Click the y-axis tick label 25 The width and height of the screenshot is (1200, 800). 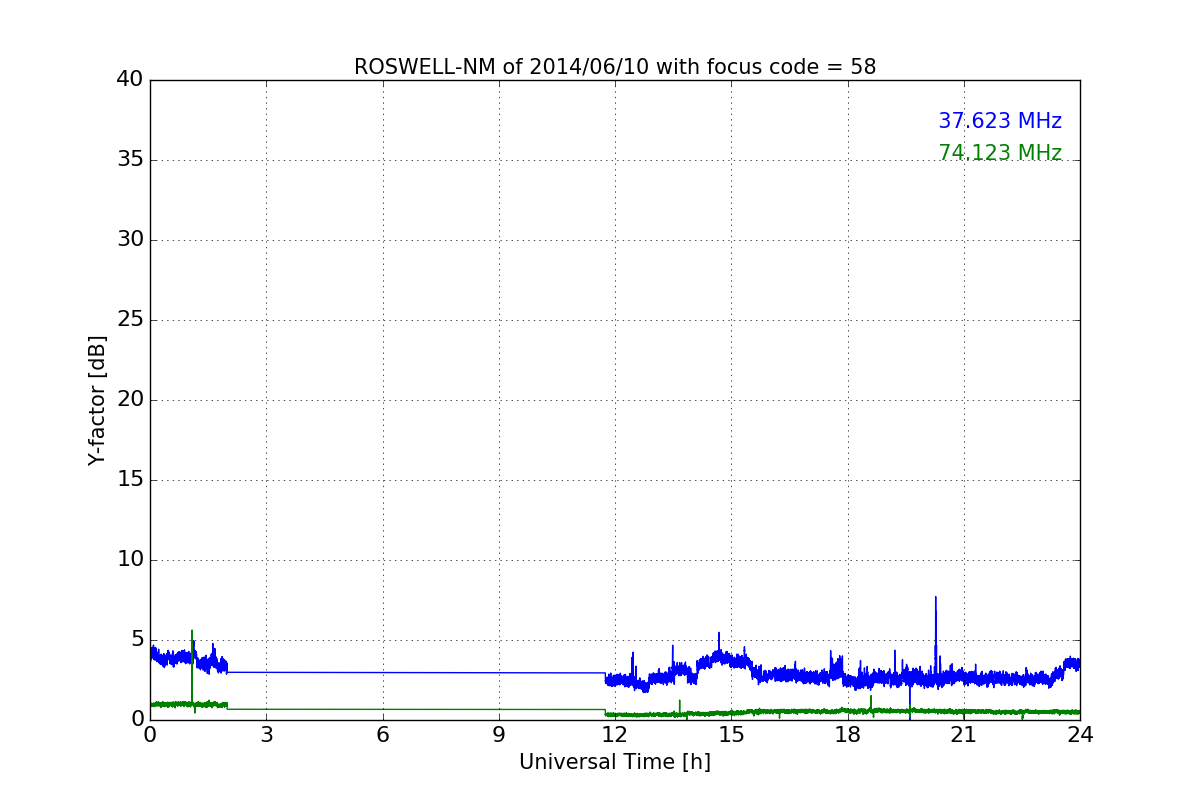point(130,320)
